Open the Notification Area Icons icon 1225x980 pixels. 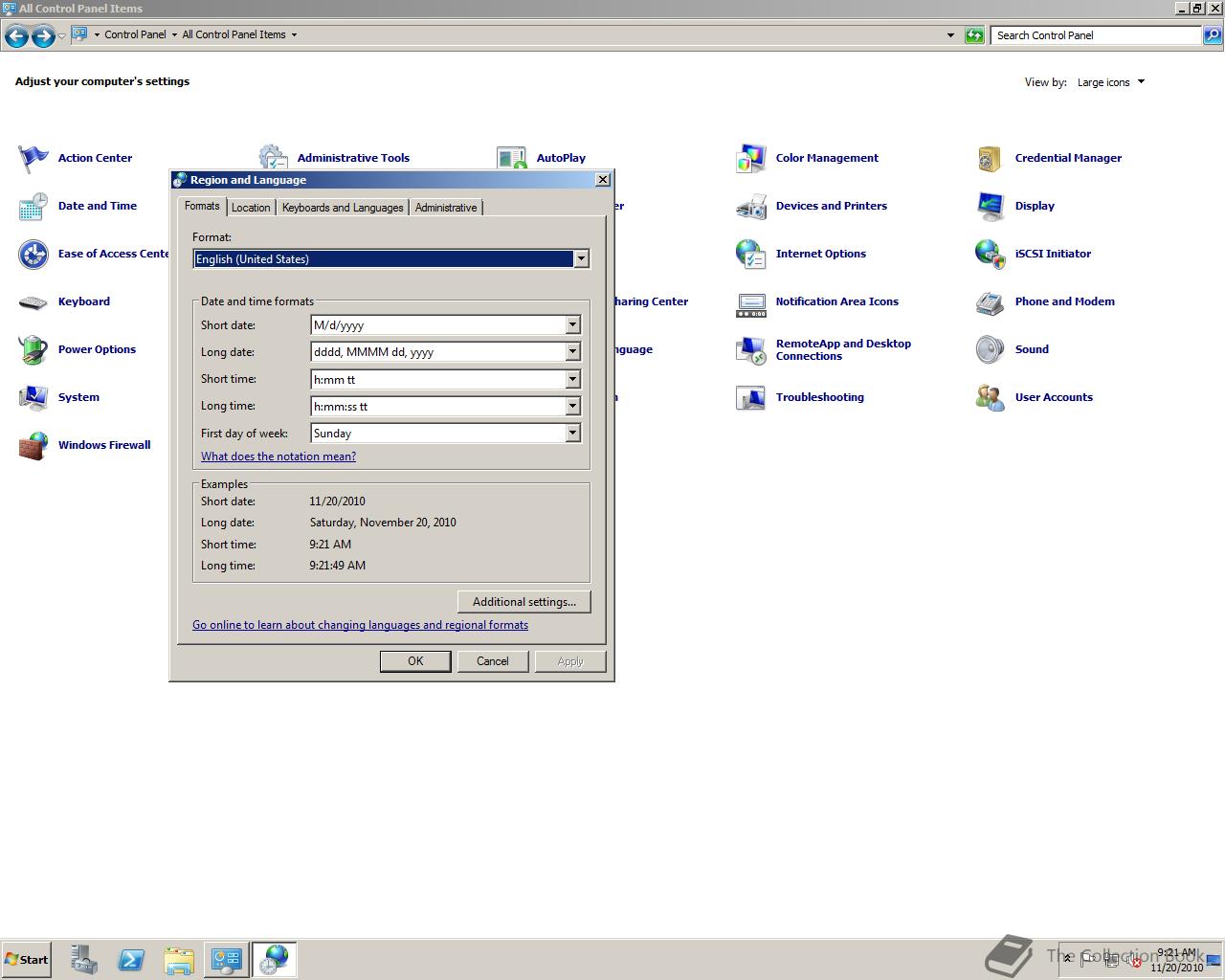pyautogui.click(x=751, y=304)
